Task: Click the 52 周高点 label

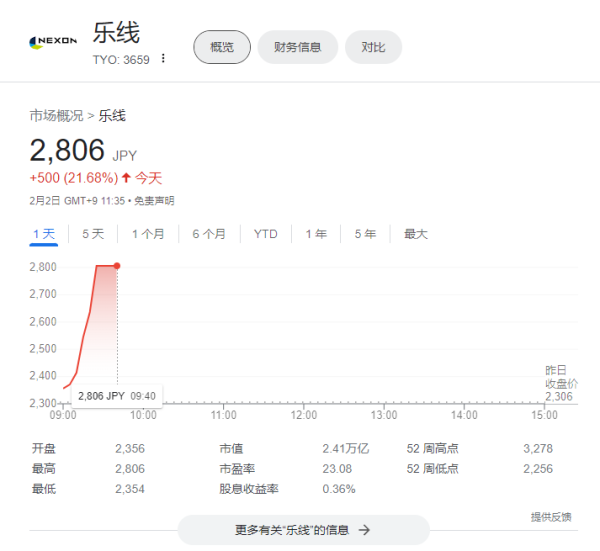Action: coord(432,448)
